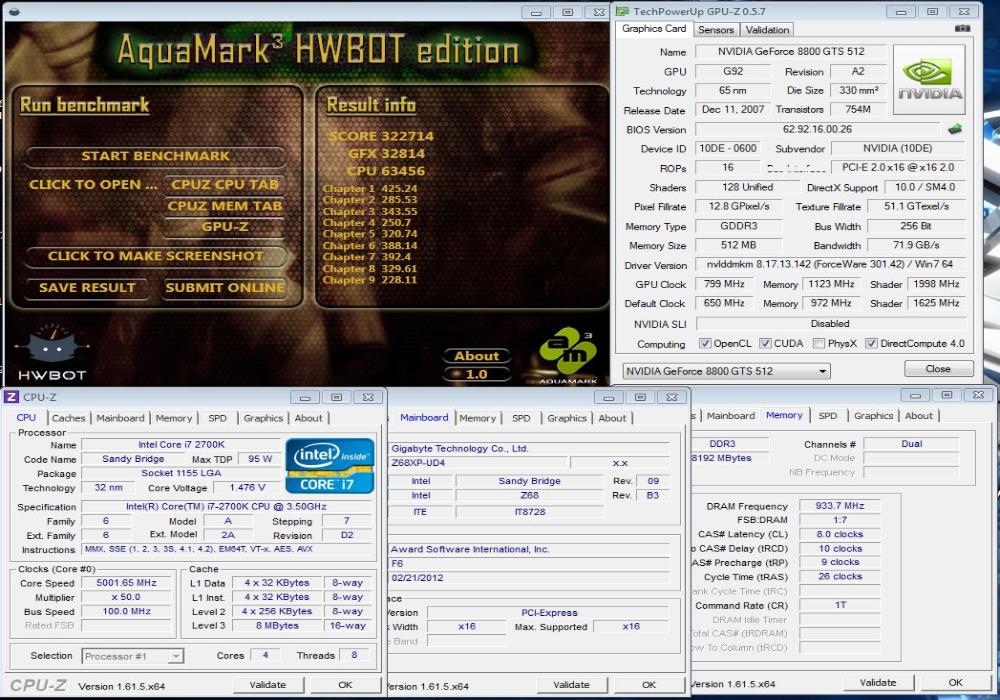Click the GPU Clock 799 MHz value
This screenshot has height=700, width=1000.
click(724, 284)
